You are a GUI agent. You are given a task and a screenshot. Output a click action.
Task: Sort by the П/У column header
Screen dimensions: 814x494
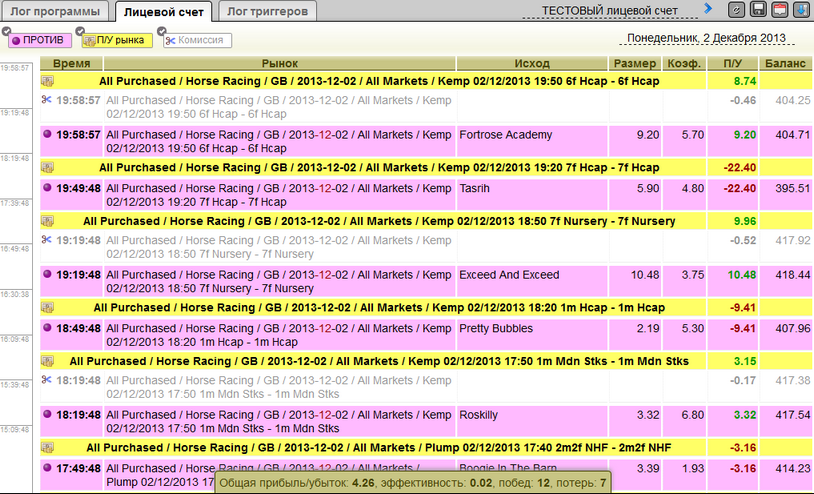point(732,63)
